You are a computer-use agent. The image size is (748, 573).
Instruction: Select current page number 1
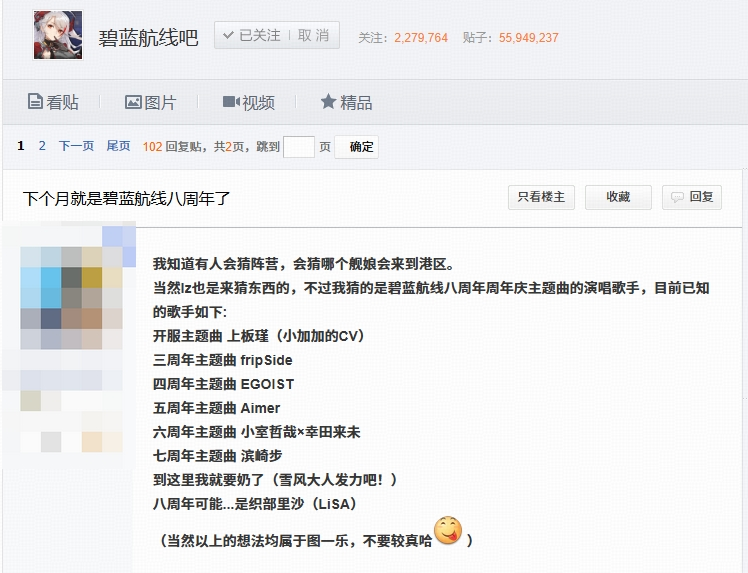tap(21, 146)
